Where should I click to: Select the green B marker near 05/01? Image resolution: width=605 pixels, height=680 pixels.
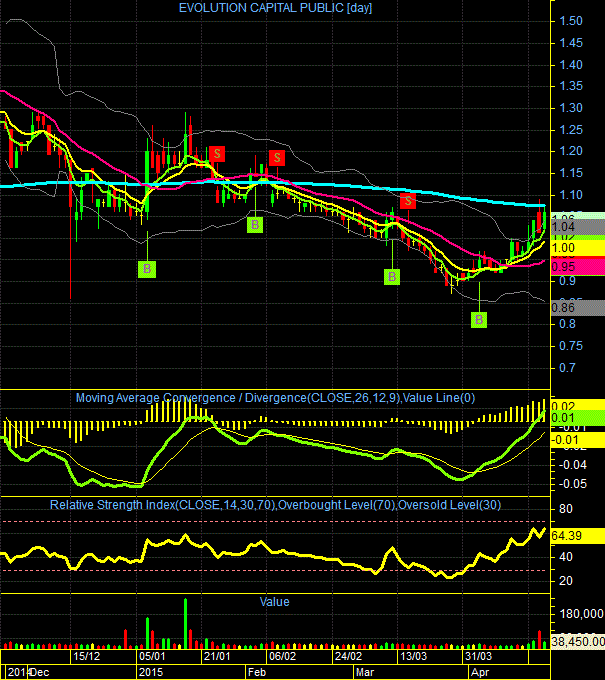147,269
